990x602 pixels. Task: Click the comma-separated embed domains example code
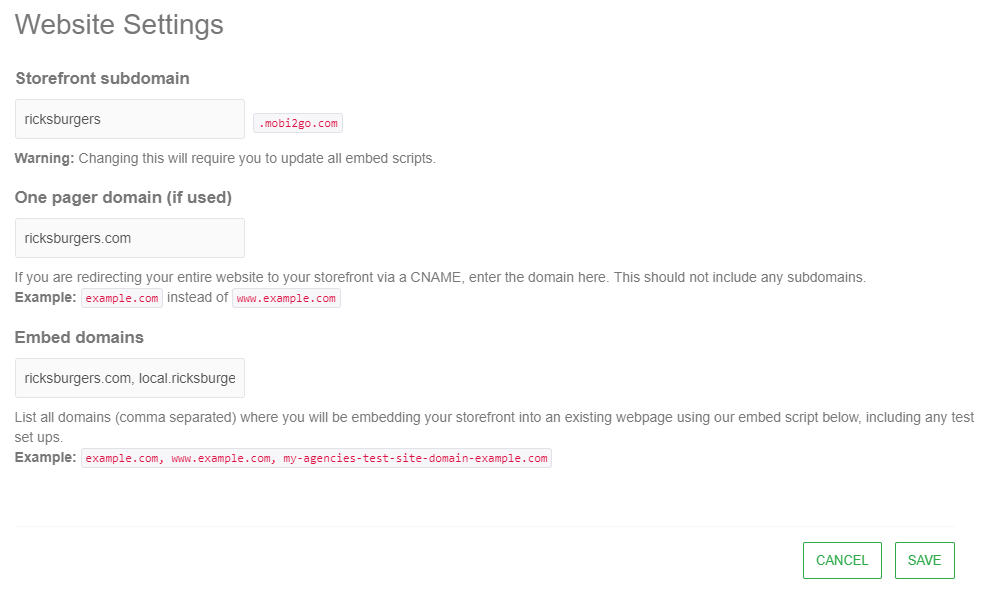pyautogui.click(x=316, y=458)
